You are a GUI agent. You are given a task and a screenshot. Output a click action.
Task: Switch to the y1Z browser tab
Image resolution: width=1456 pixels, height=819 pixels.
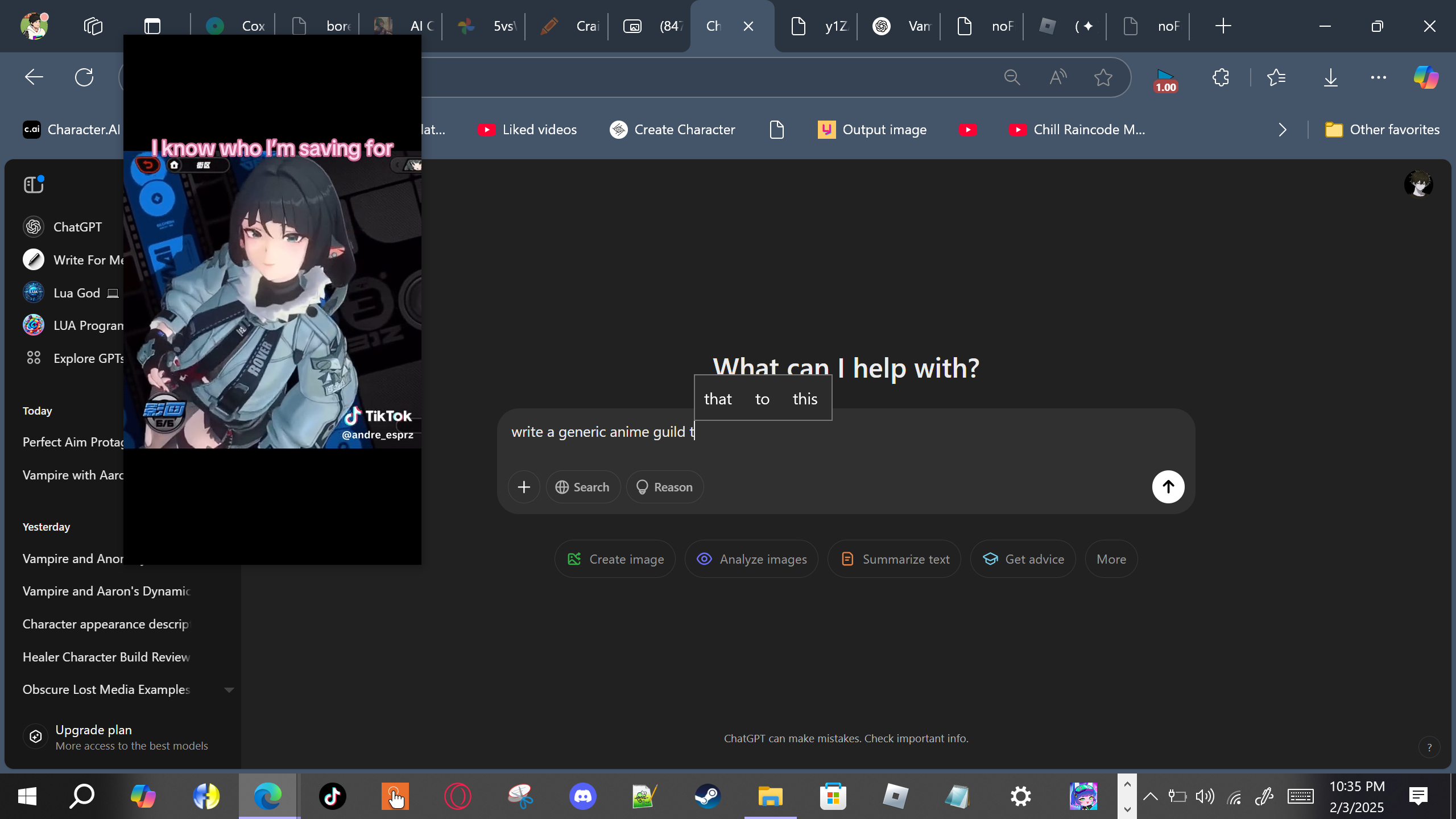click(x=816, y=26)
